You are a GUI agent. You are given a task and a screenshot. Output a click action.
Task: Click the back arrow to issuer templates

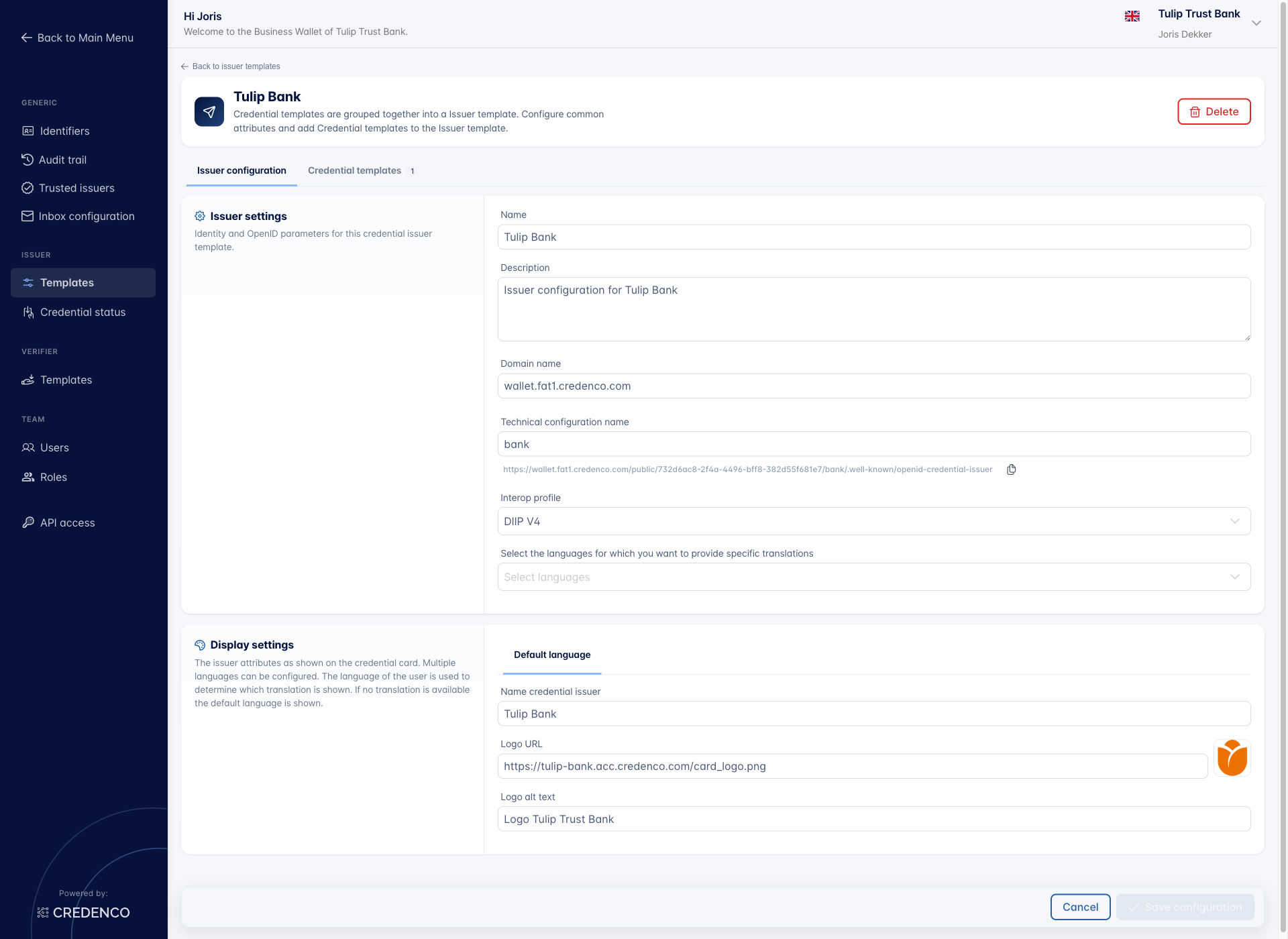[x=184, y=66]
